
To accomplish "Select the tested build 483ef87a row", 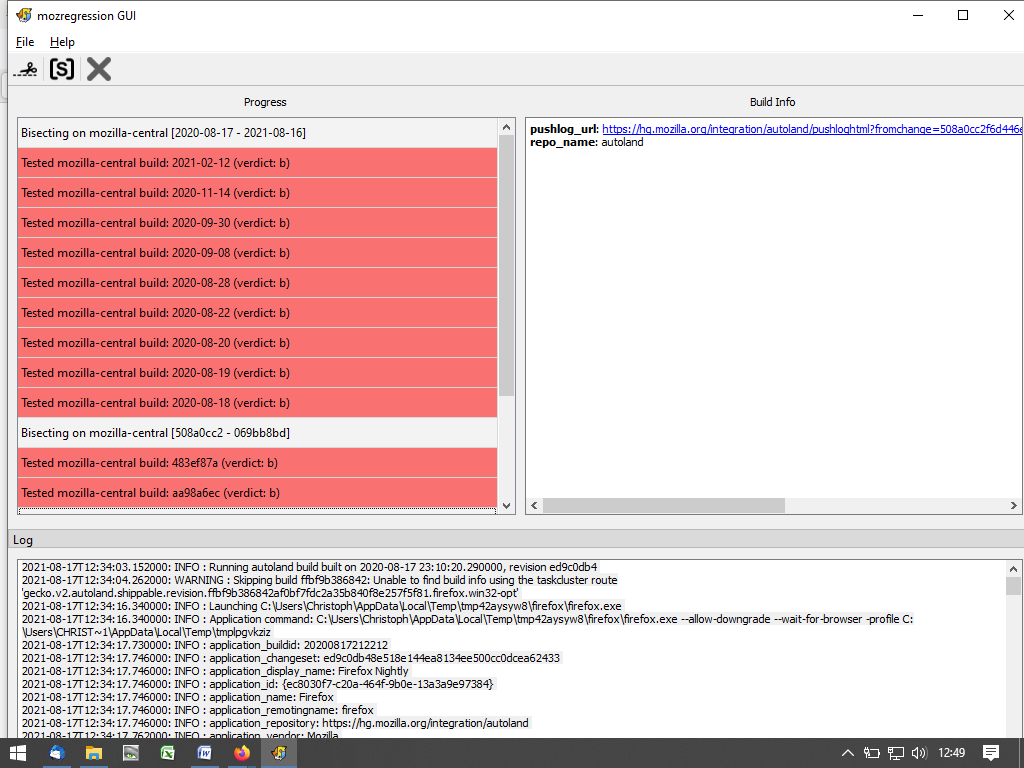I will 257,463.
